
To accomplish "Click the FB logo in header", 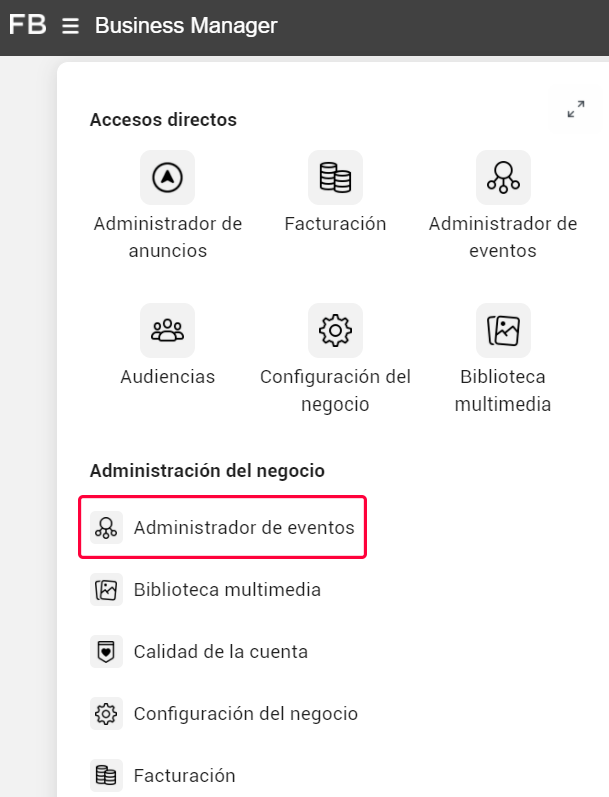I will [x=27, y=24].
